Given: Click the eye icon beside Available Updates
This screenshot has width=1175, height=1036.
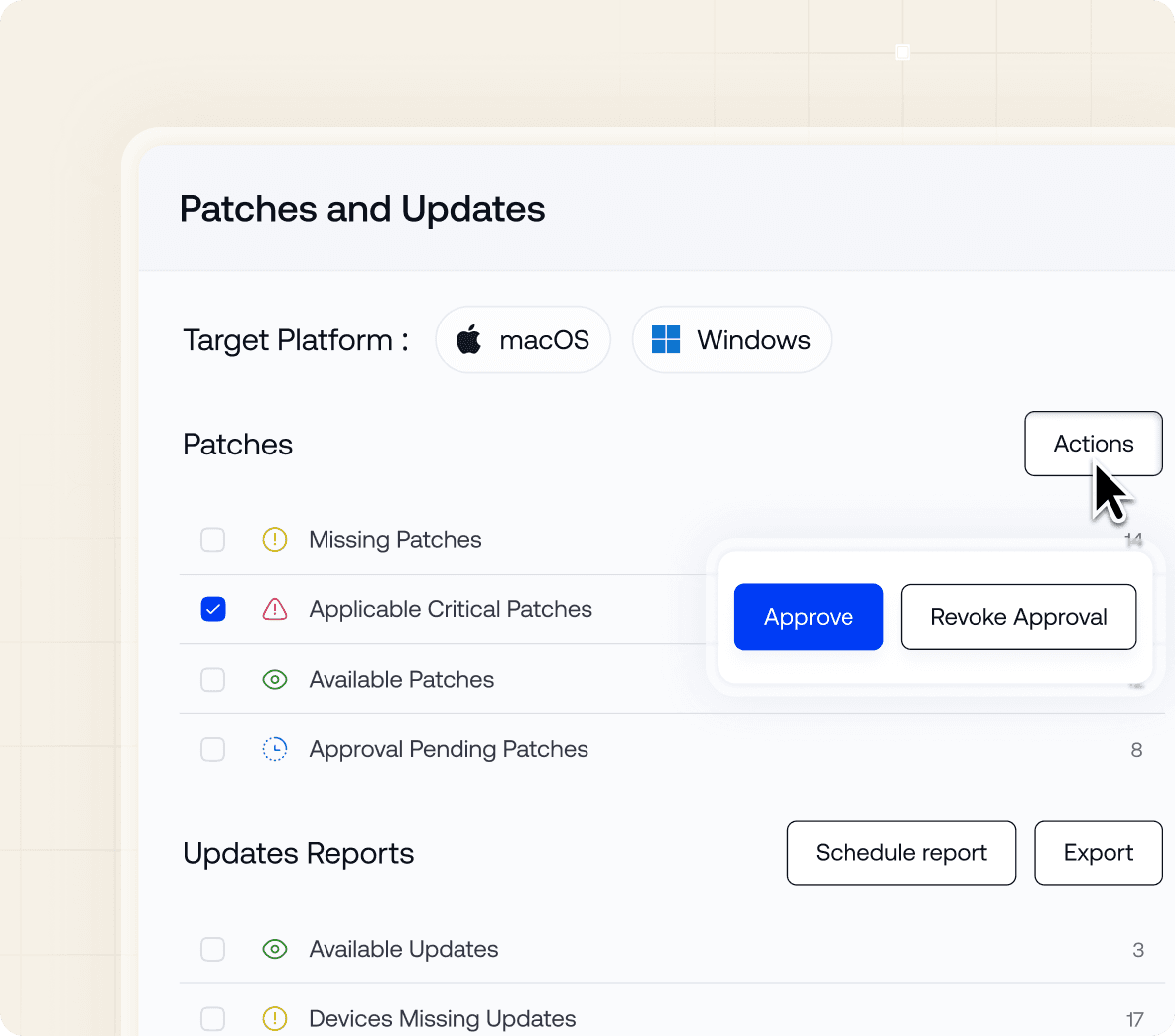Looking at the screenshot, I should click(x=275, y=950).
